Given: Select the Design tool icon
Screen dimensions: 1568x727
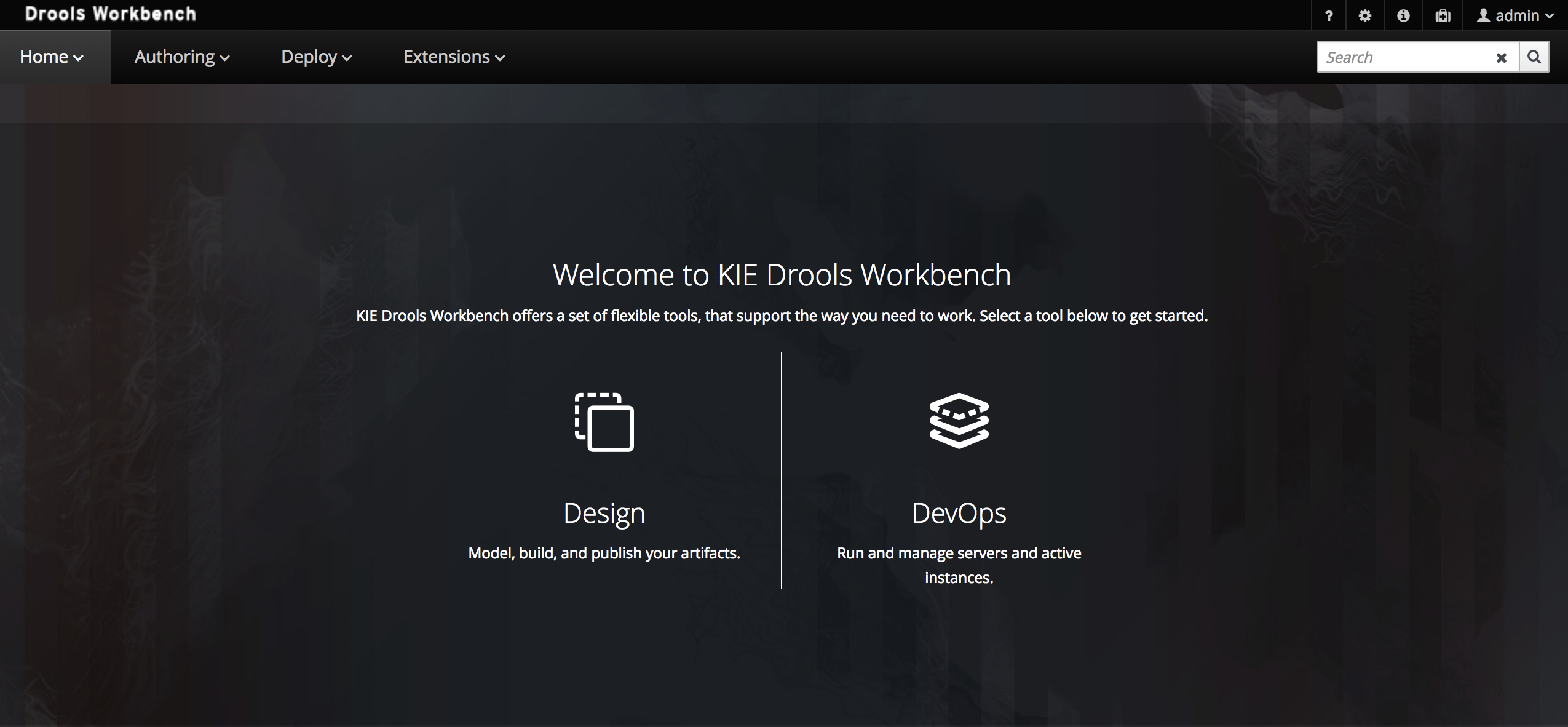Looking at the screenshot, I should [x=603, y=422].
